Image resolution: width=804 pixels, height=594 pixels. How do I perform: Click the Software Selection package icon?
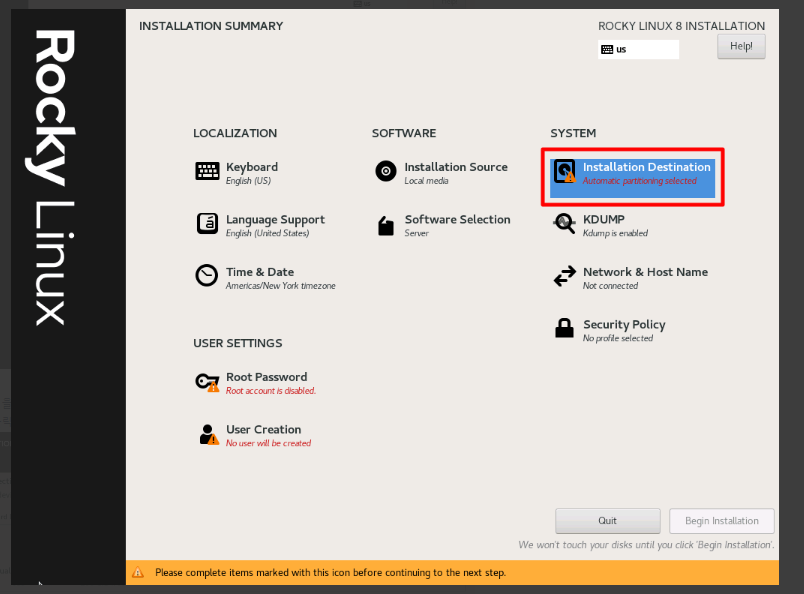(x=386, y=226)
